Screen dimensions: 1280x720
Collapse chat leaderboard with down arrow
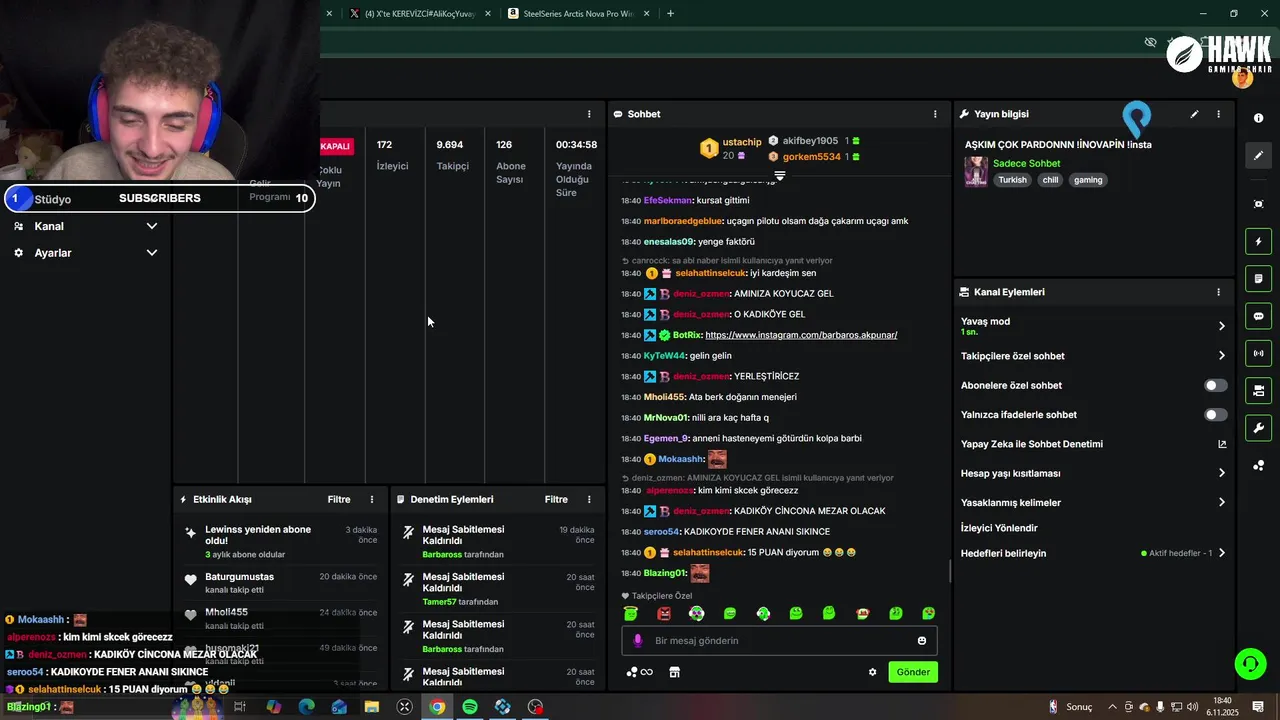tap(779, 175)
